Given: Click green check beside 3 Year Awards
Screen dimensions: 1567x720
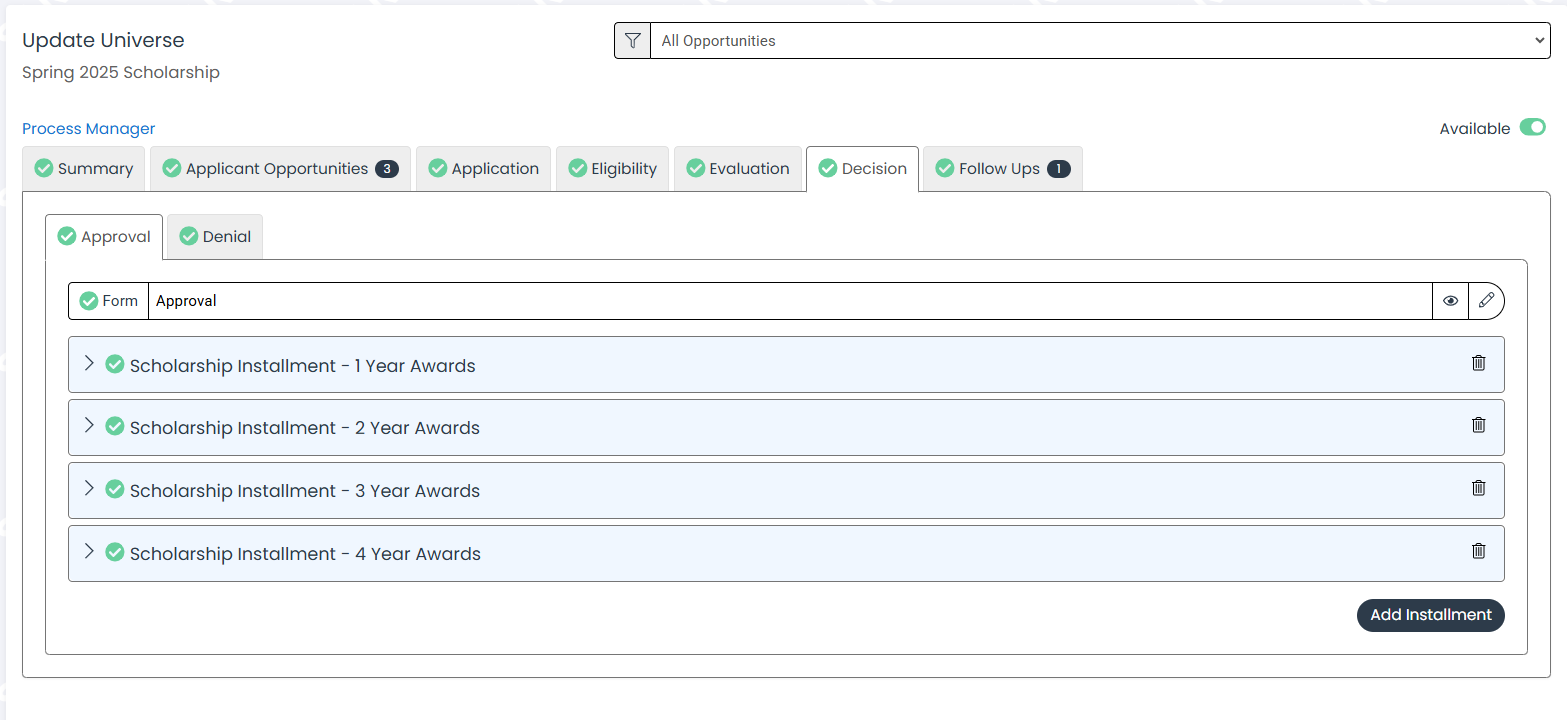Looking at the screenshot, I should coord(115,489).
